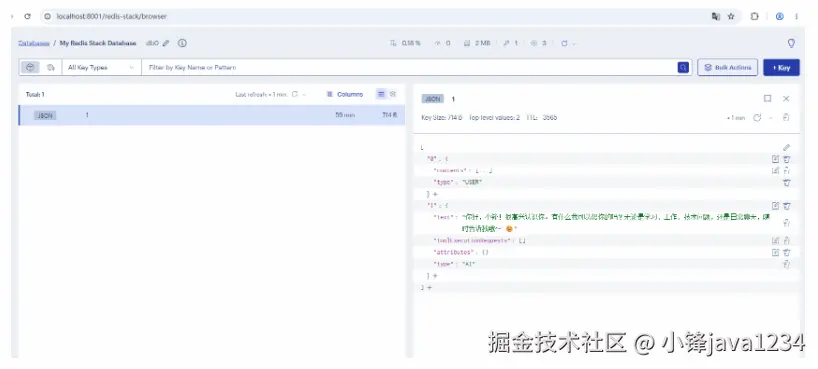
Task: Add a new key with + Key
Action: 781,67
